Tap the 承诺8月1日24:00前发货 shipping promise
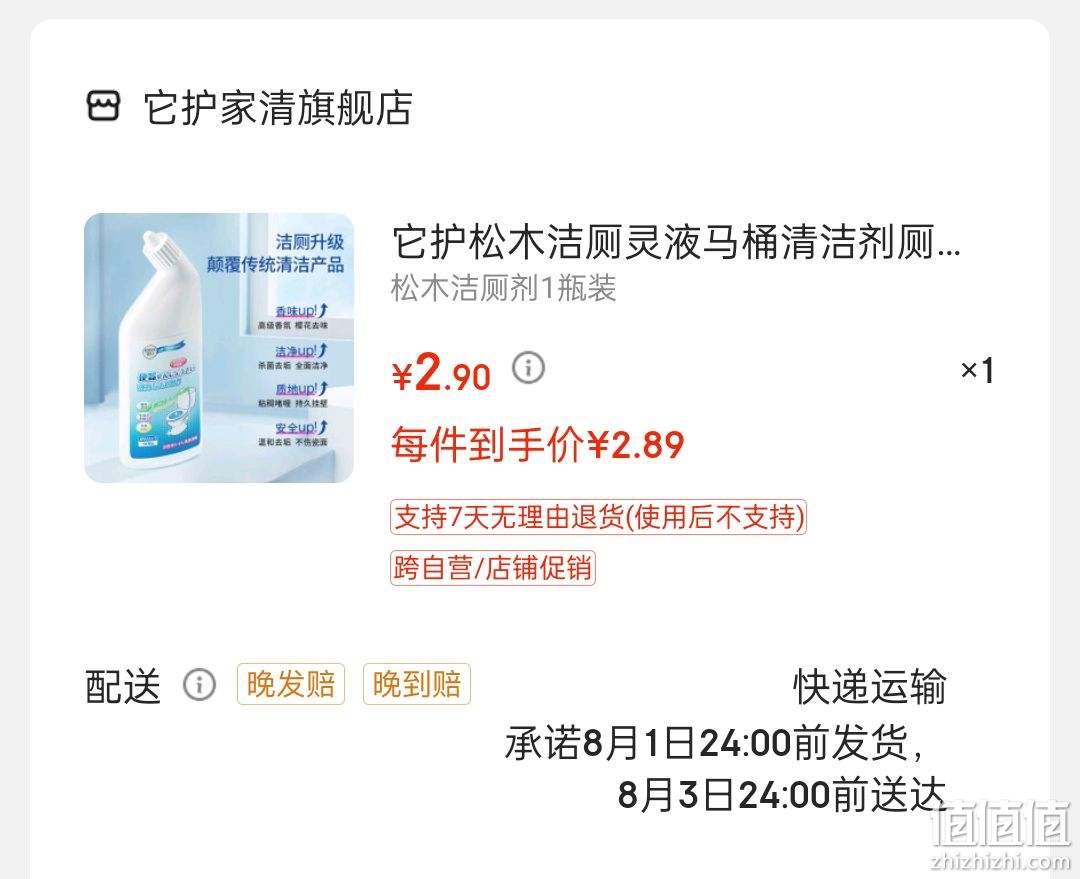Viewport: 1080px width, 879px height. [714, 743]
